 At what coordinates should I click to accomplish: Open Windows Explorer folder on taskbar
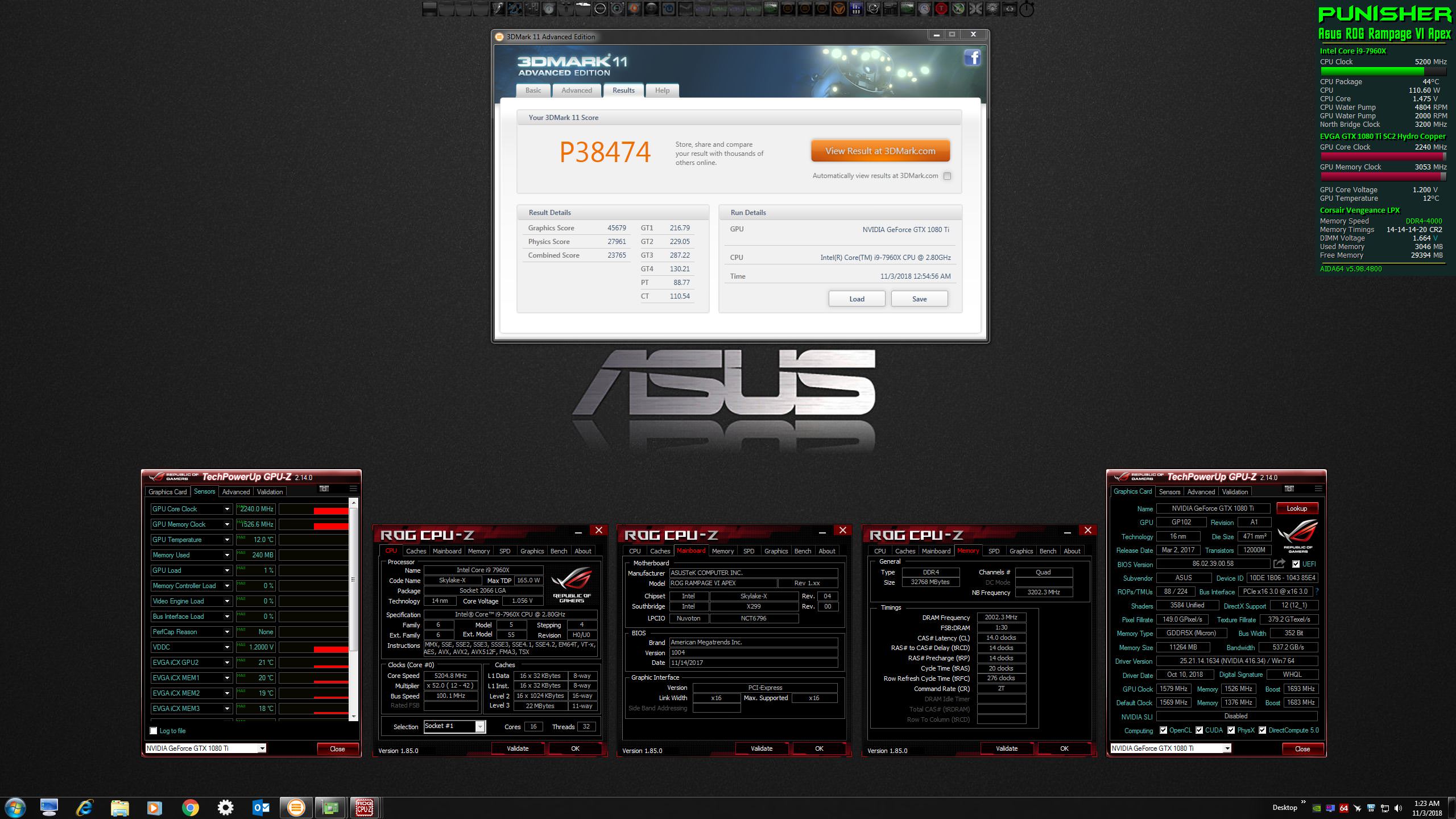[x=119, y=808]
